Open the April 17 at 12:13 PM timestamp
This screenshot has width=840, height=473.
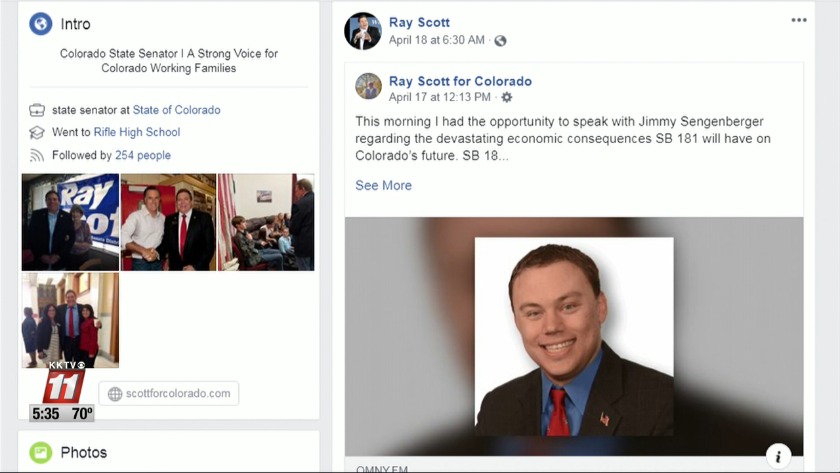coord(439,97)
